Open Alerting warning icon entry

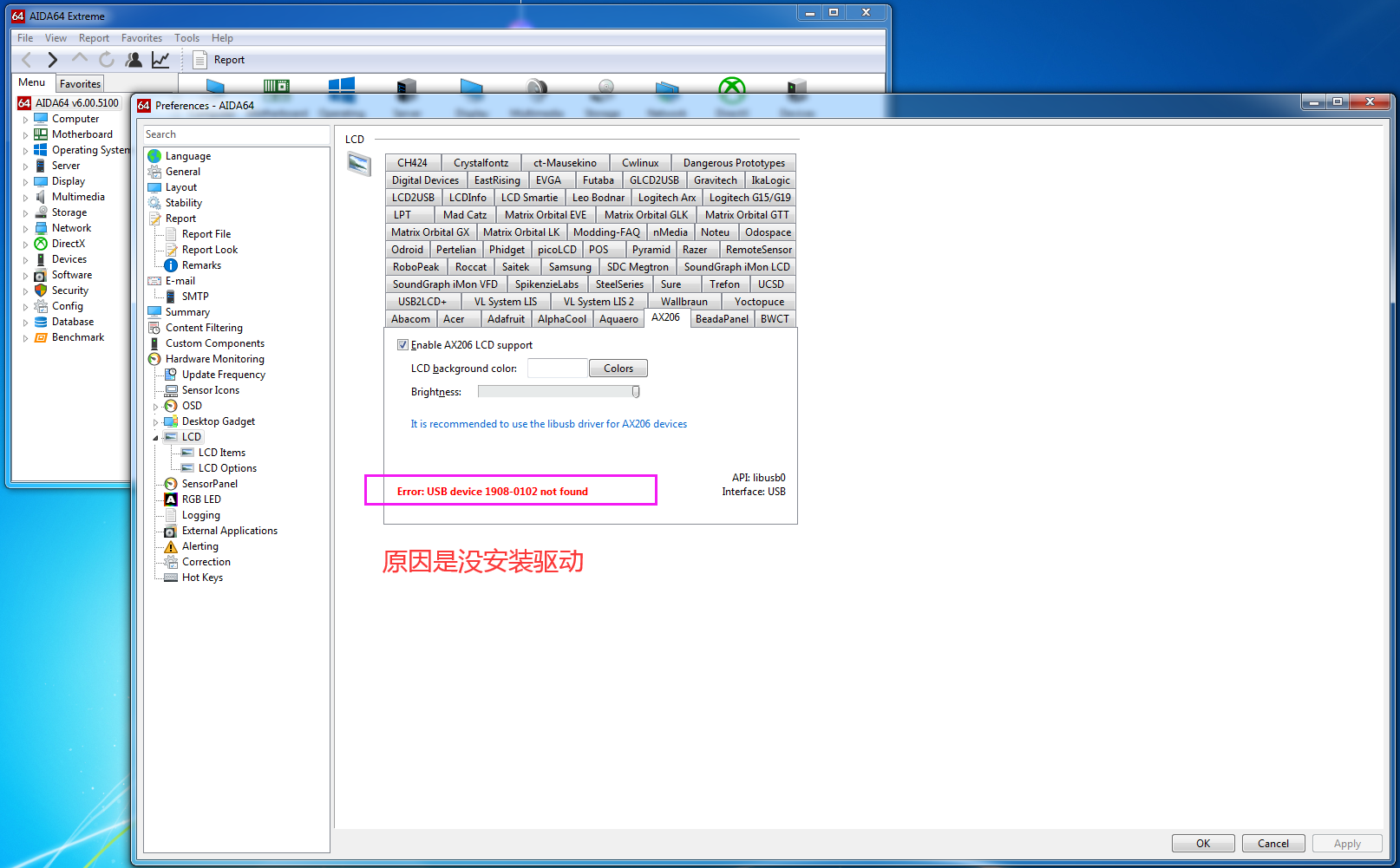[x=171, y=546]
